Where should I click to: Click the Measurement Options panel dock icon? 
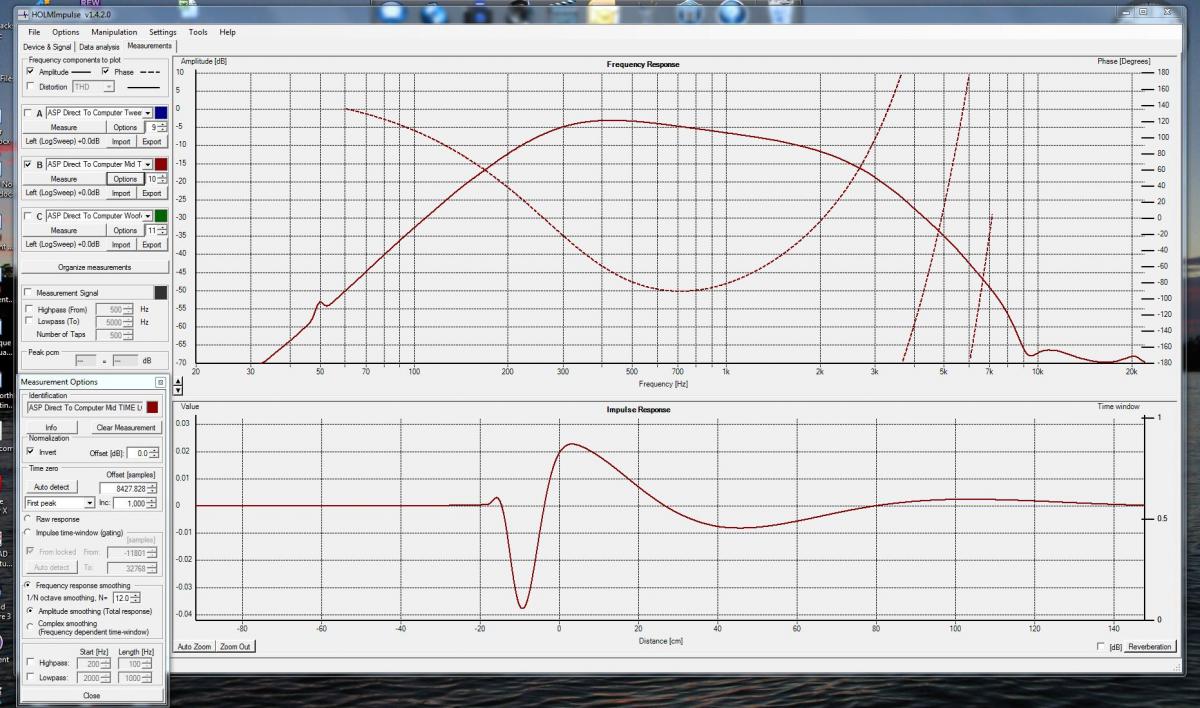click(x=160, y=382)
